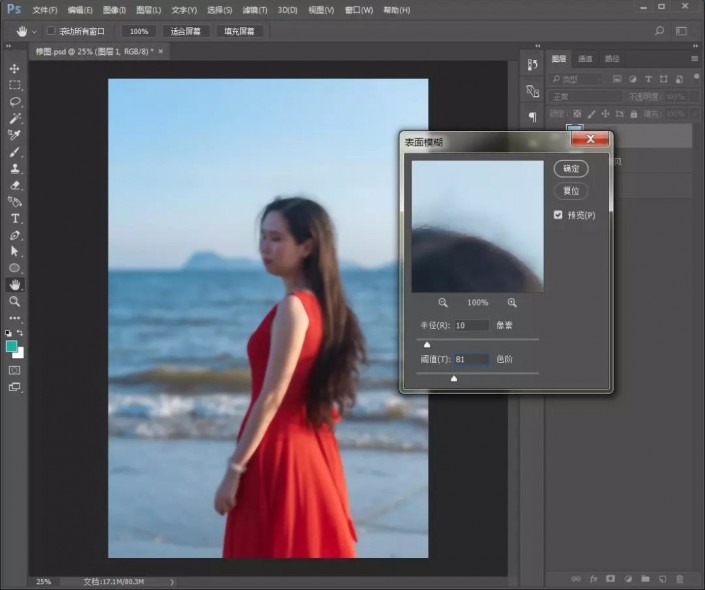Click the Fill Screen button (填充屏幕)
The image size is (705, 590).
pyautogui.click(x=239, y=31)
